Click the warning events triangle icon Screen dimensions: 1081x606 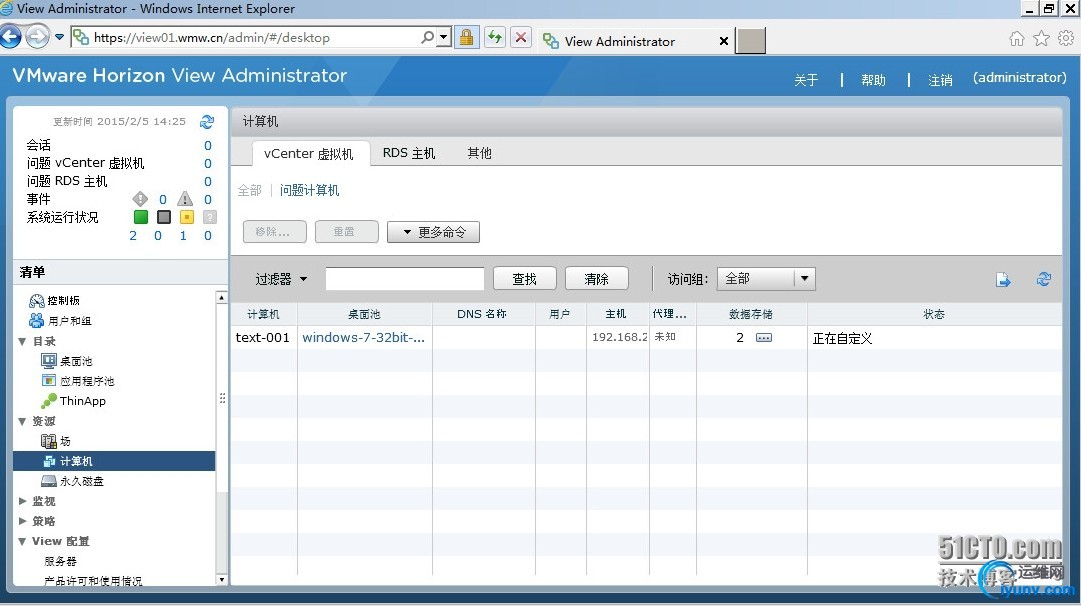(x=185, y=199)
